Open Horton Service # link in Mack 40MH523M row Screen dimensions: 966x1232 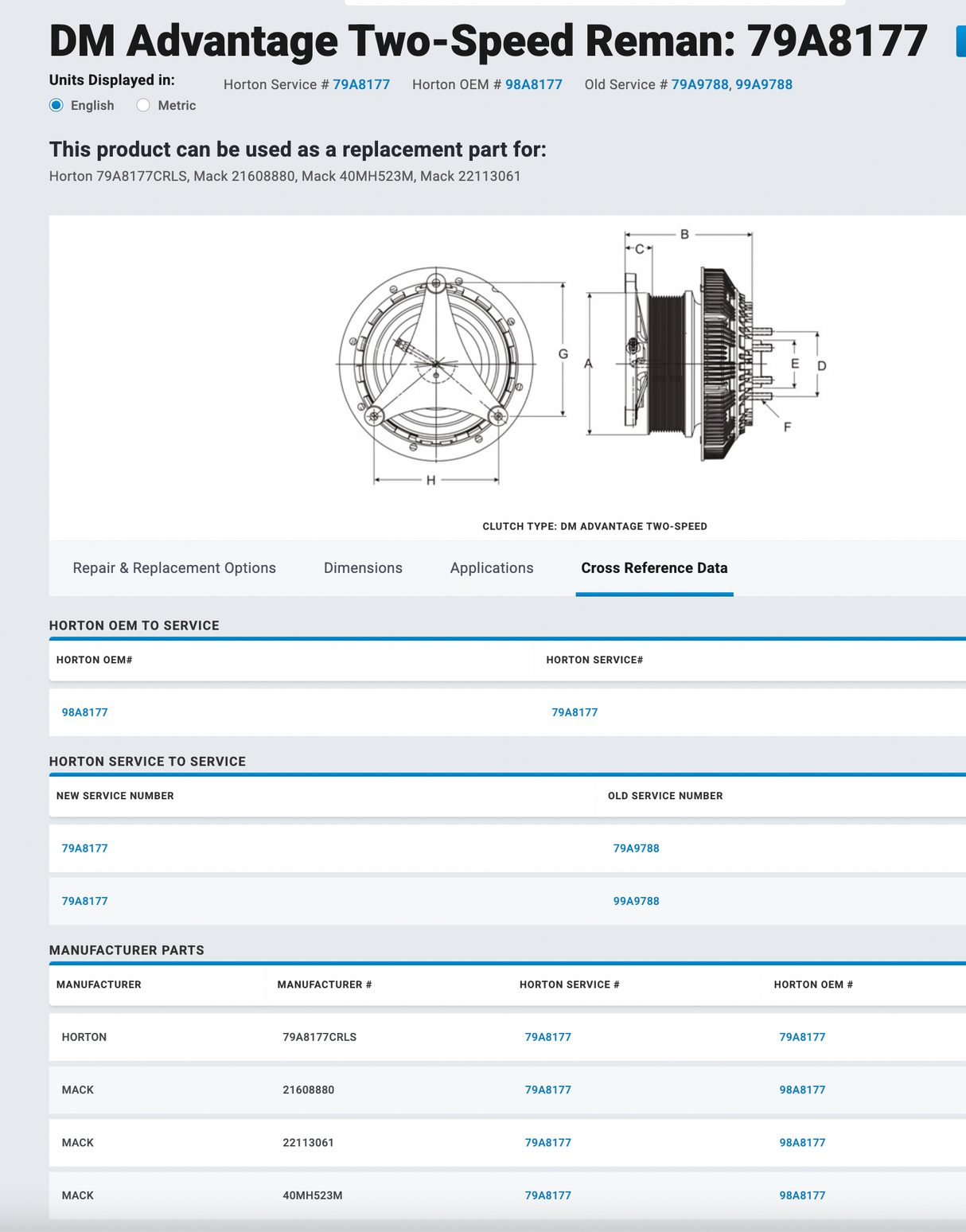(548, 1195)
